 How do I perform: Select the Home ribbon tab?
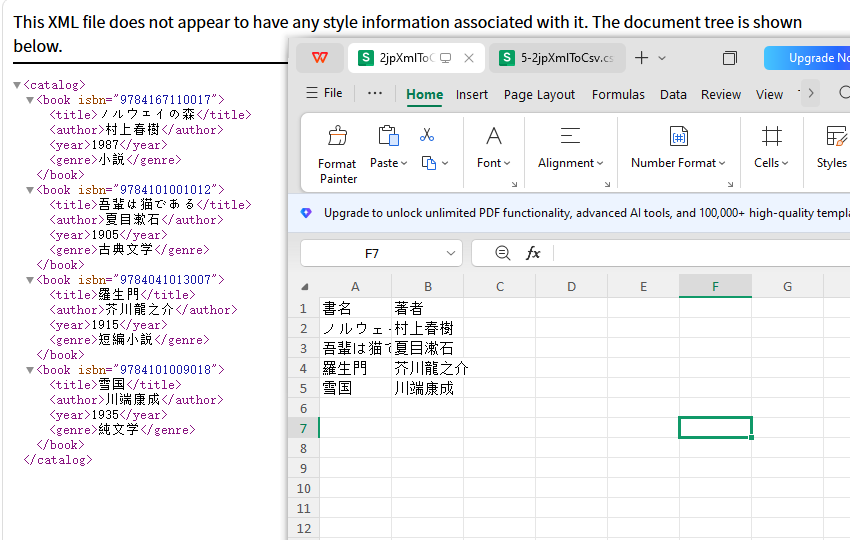coord(424,94)
